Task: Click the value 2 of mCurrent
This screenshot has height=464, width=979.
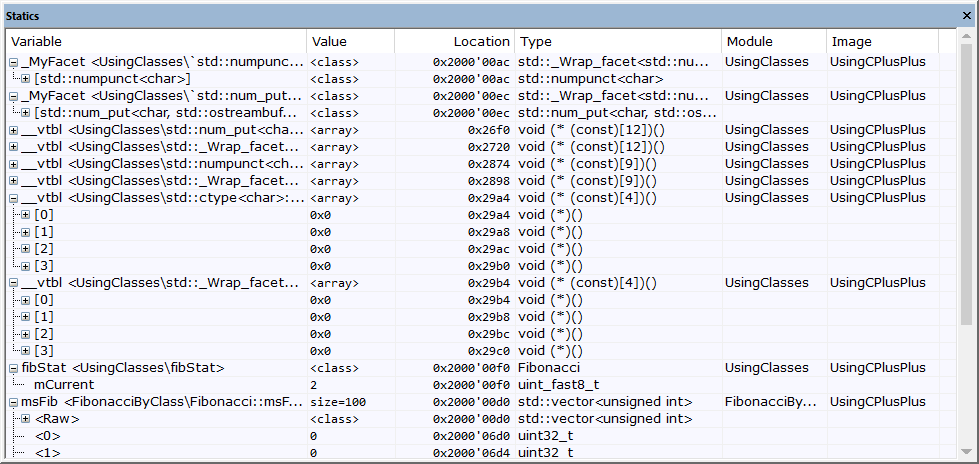Action: (x=314, y=385)
